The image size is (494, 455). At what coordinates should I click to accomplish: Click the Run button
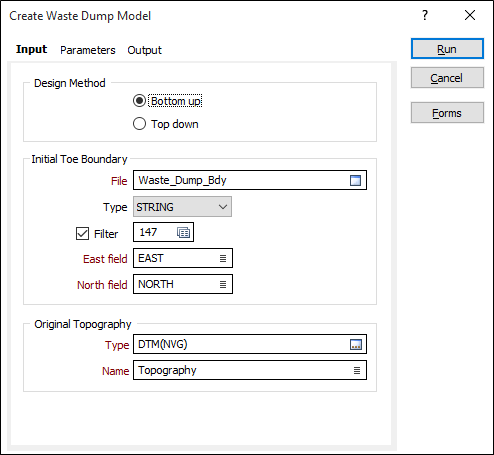(447, 49)
